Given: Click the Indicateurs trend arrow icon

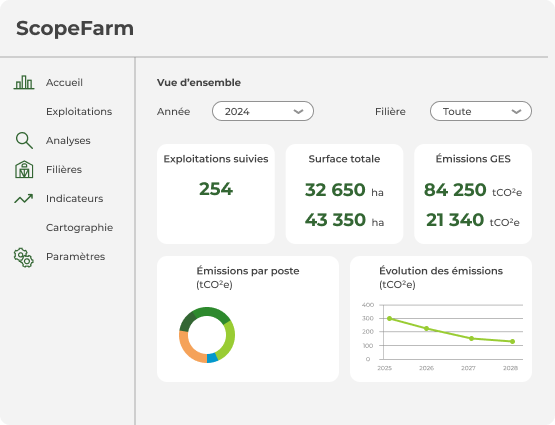Looking at the screenshot, I should coord(24,199).
